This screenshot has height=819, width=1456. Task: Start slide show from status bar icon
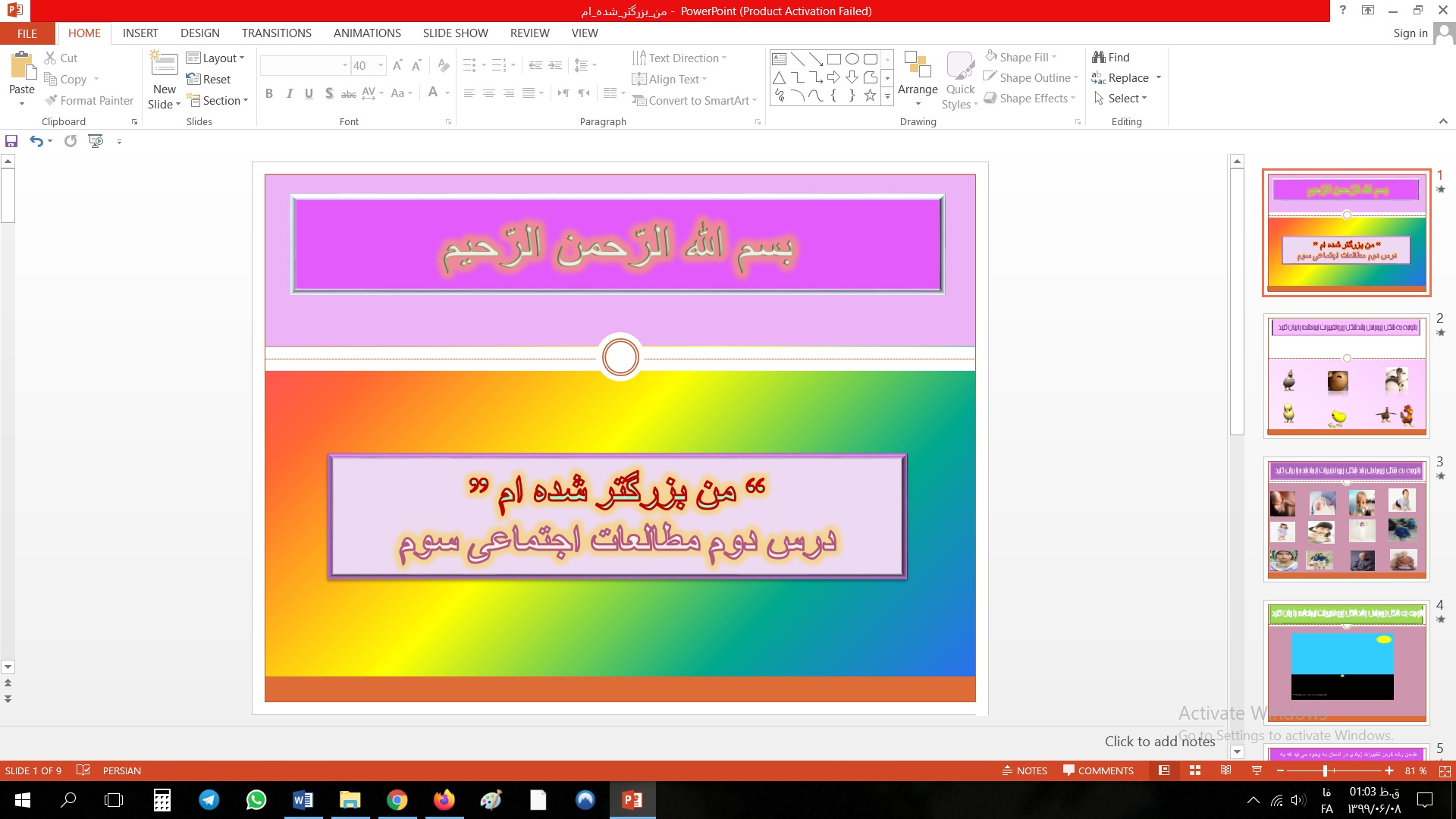1257,770
